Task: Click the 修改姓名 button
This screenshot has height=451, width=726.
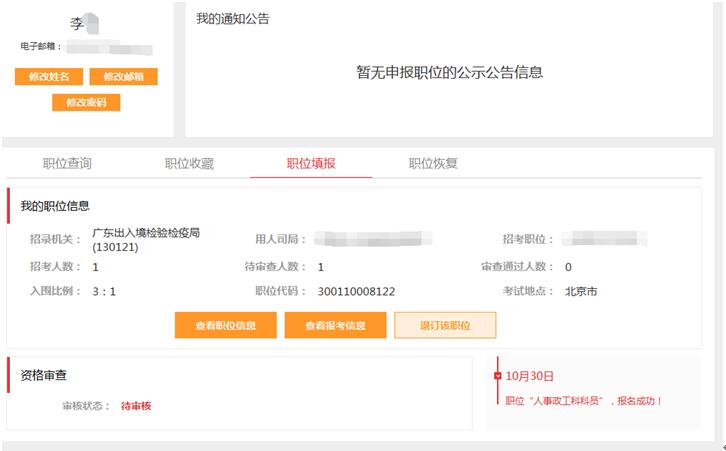Action: click(x=49, y=77)
